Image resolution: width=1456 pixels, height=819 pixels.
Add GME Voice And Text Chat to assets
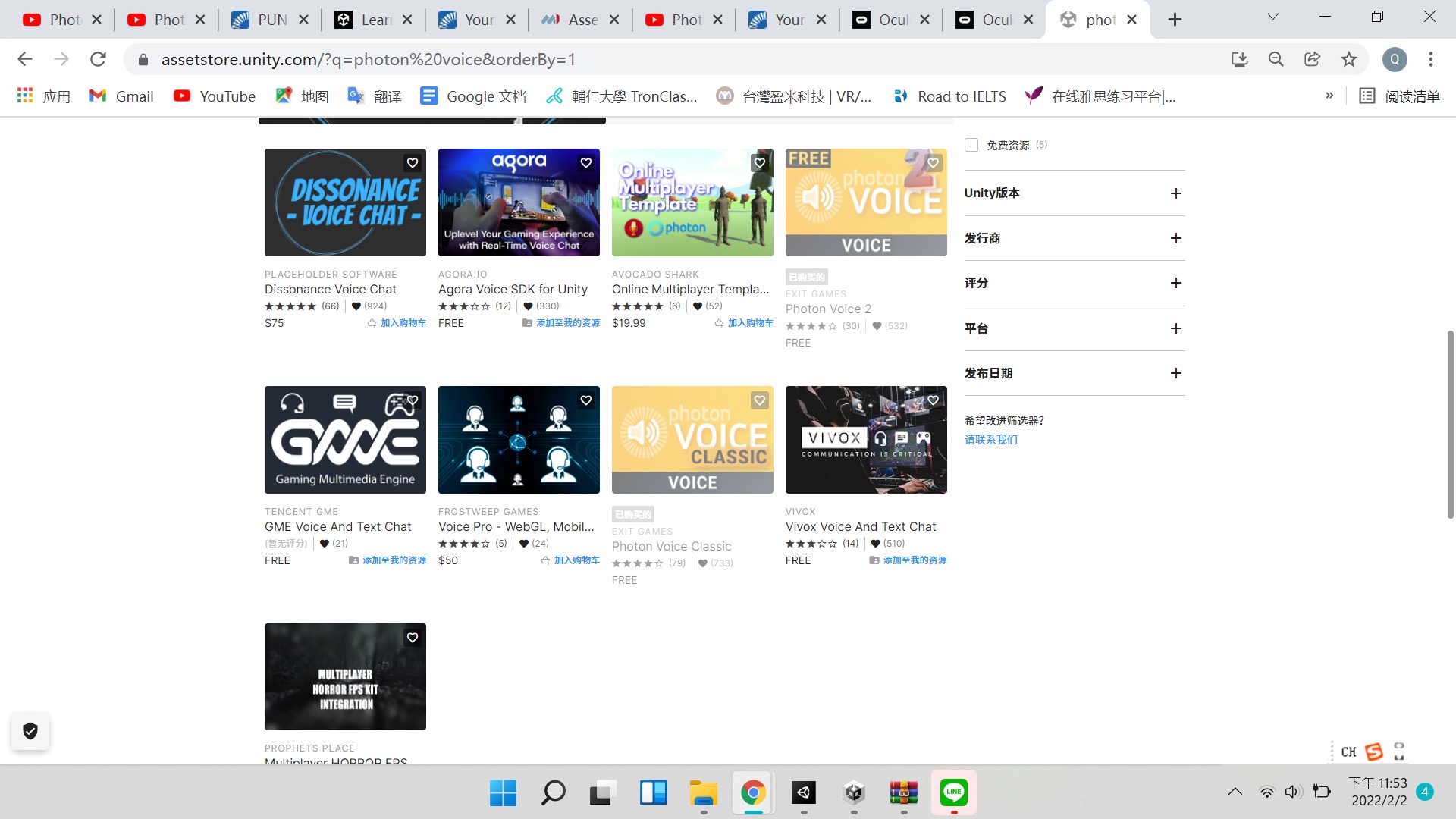pyautogui.click(x=388, y=560)
